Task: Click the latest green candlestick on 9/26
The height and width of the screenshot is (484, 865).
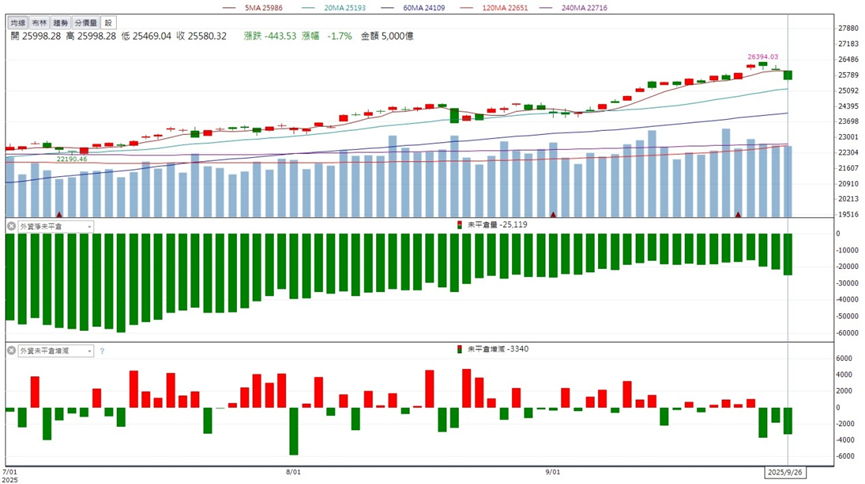Action: (788, 75)
